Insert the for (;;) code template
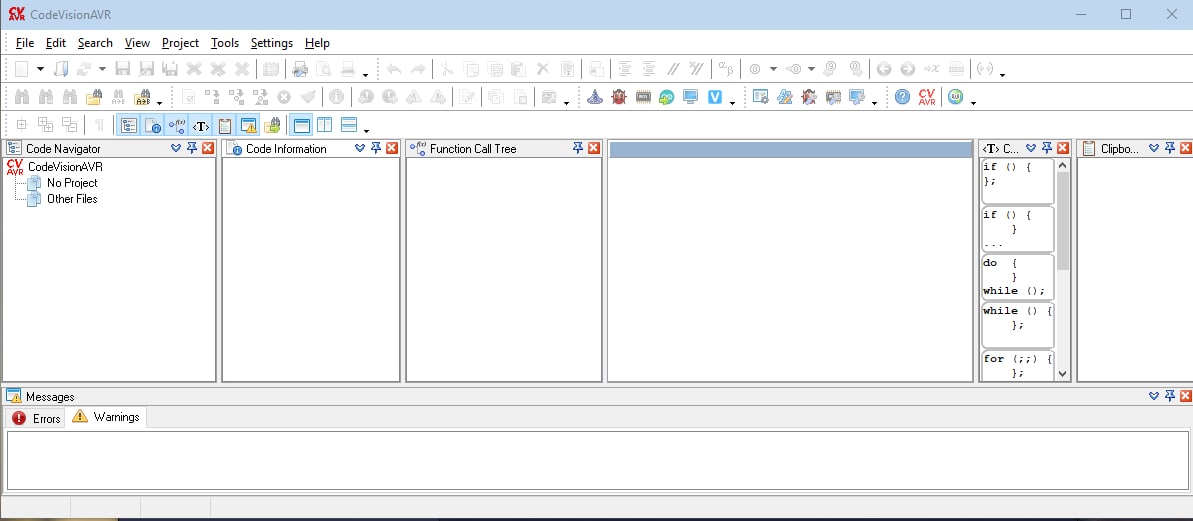 (x=1017, y=365)
